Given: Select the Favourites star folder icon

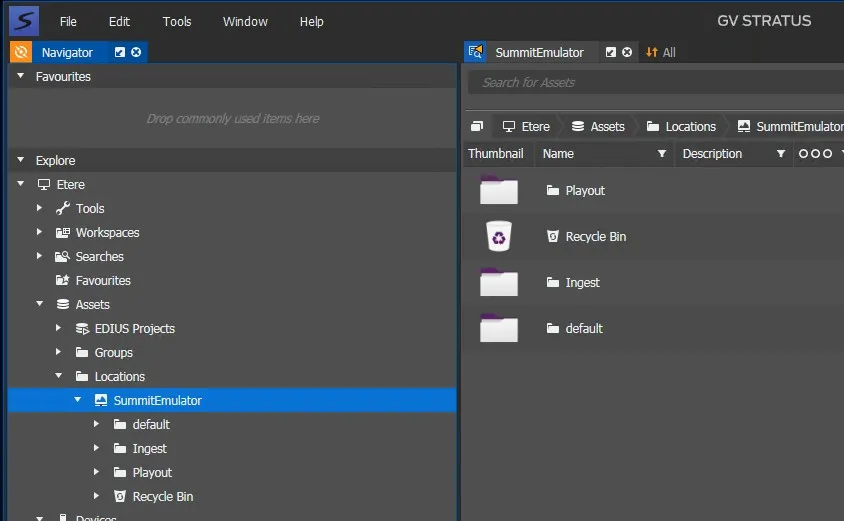Looking at the screenshot, I should pyautogui.click(x=63, y=281).
